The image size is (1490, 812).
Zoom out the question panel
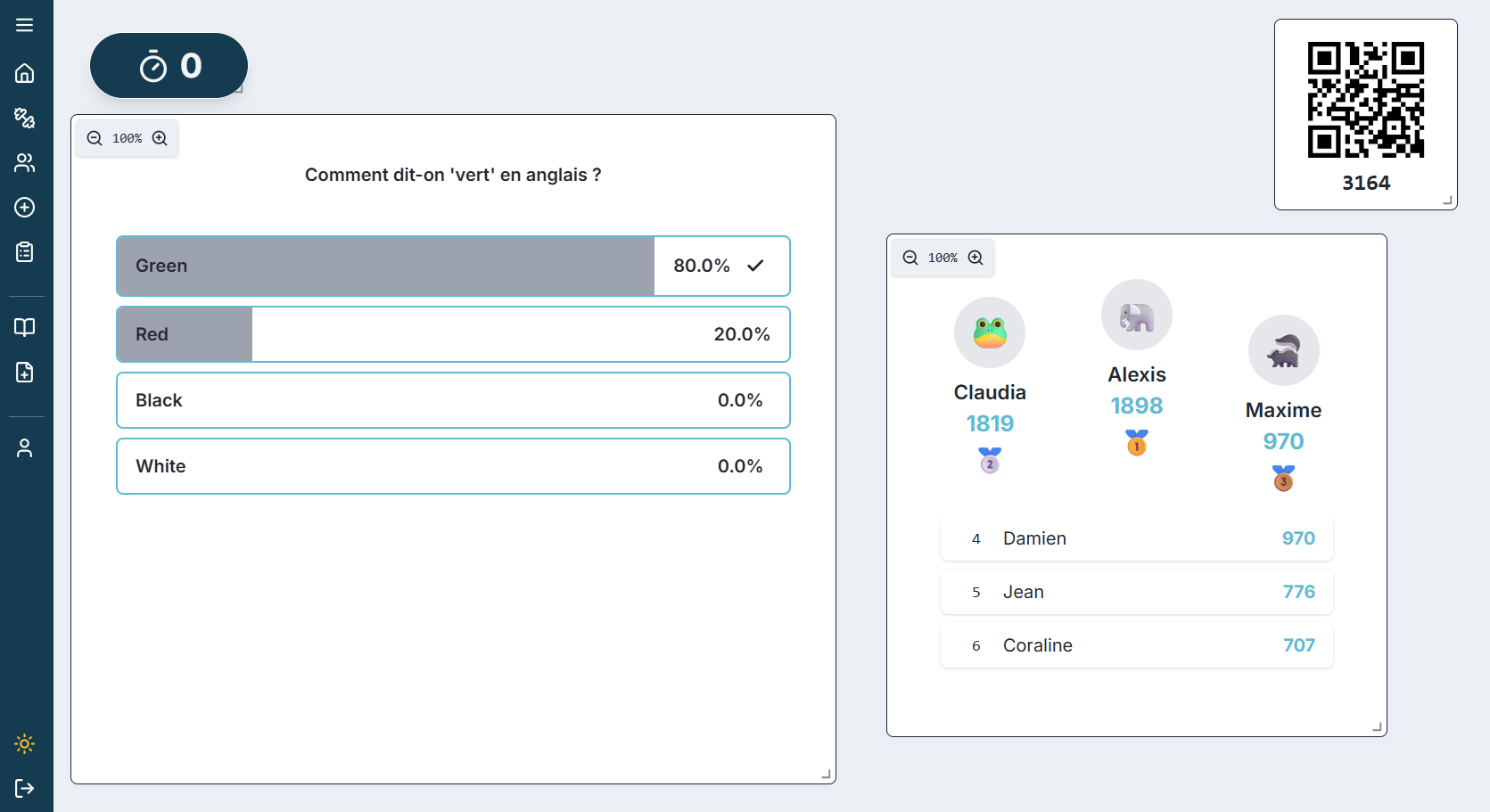click(95, 138)
